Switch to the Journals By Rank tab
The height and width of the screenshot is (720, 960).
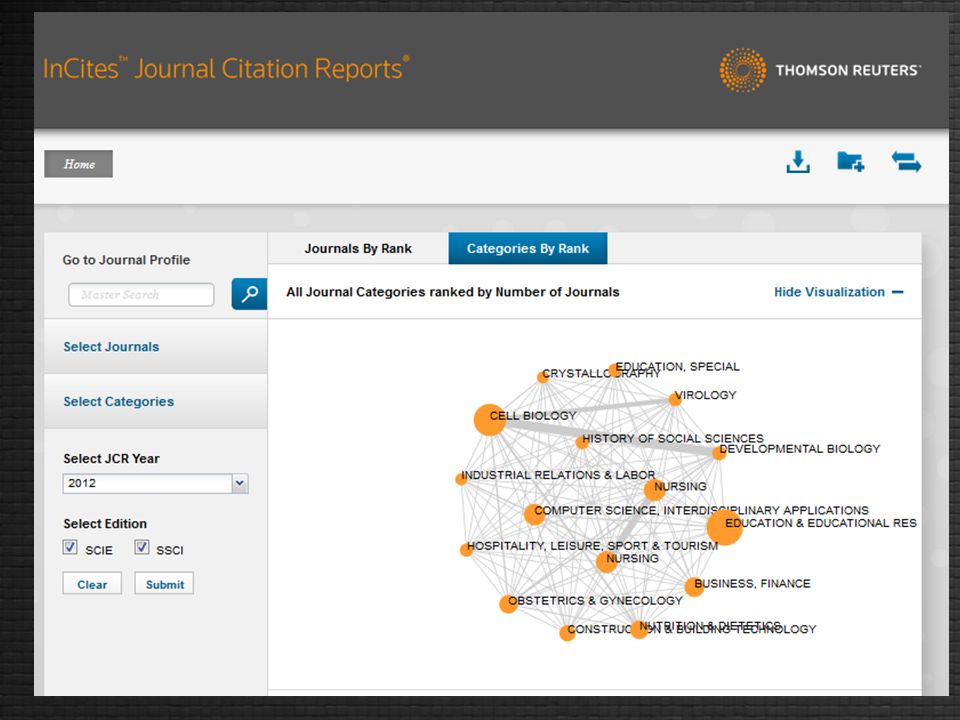(x=358, y=249)
